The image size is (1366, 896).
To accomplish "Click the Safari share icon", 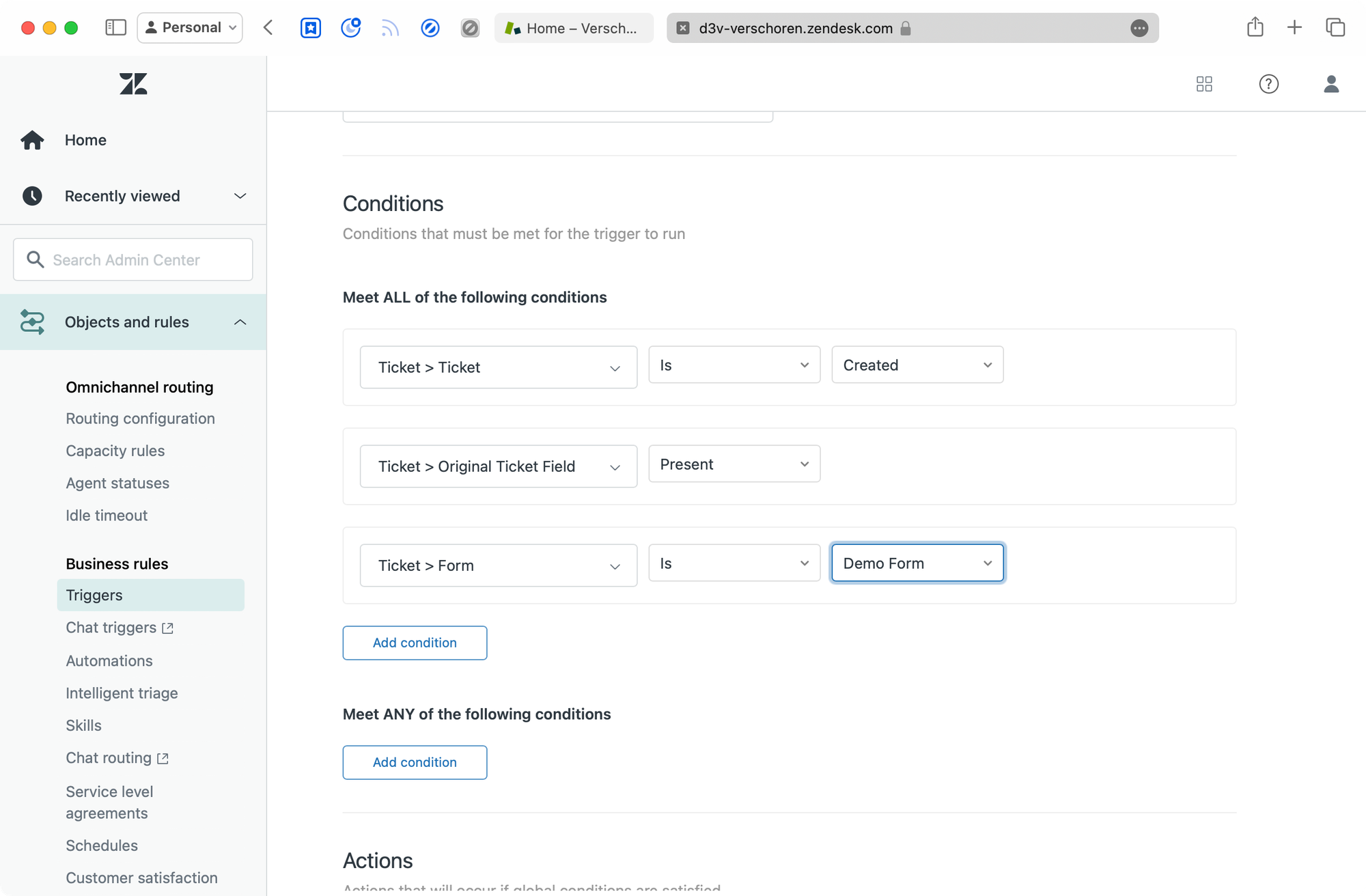I will [x=1255, y=27].
